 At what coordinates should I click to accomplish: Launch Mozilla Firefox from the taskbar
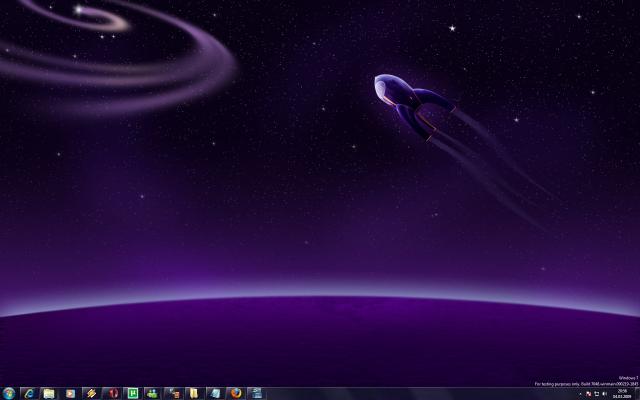coord(235,393)
